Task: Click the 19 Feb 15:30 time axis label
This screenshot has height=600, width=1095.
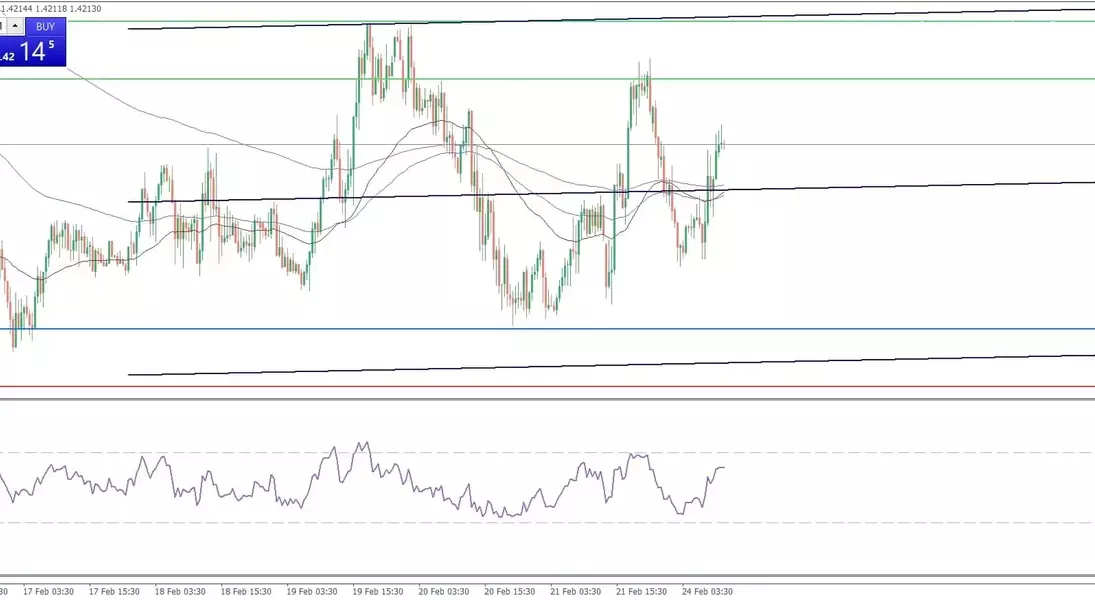Action: coord(379,592)
